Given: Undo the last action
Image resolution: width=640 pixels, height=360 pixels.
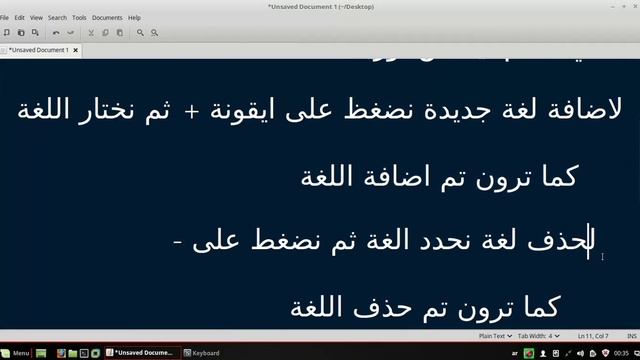Looking at the screenshot, I should pyautogui.click(x=56, y=32).
